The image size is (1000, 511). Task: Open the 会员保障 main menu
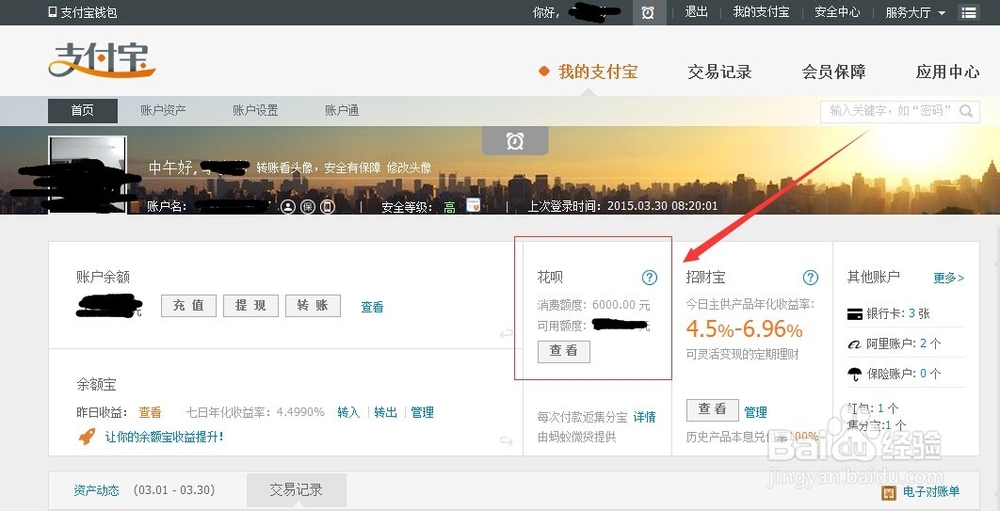click(x=834, y=71)
